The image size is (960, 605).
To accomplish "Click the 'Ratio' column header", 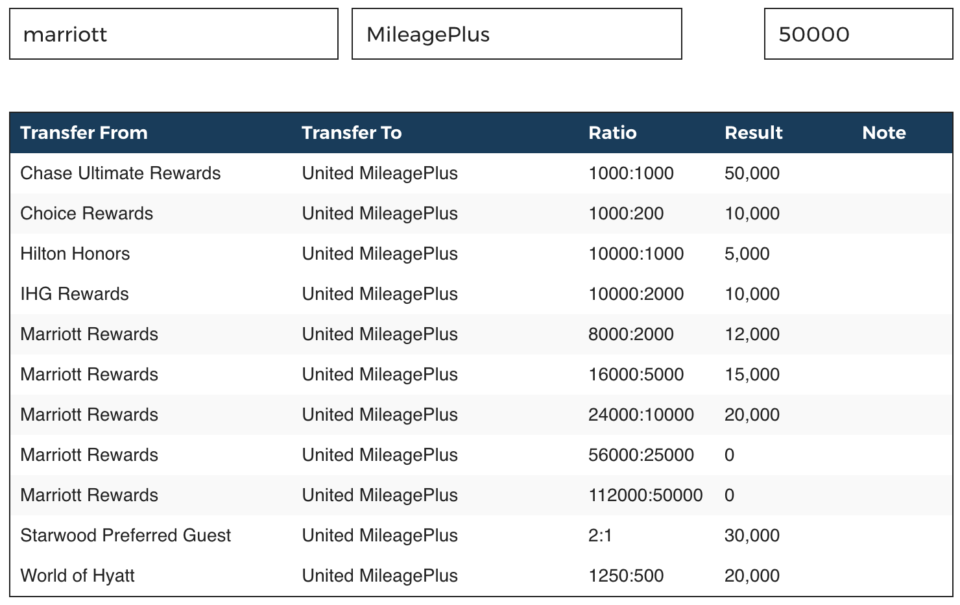I will (612, 132).
